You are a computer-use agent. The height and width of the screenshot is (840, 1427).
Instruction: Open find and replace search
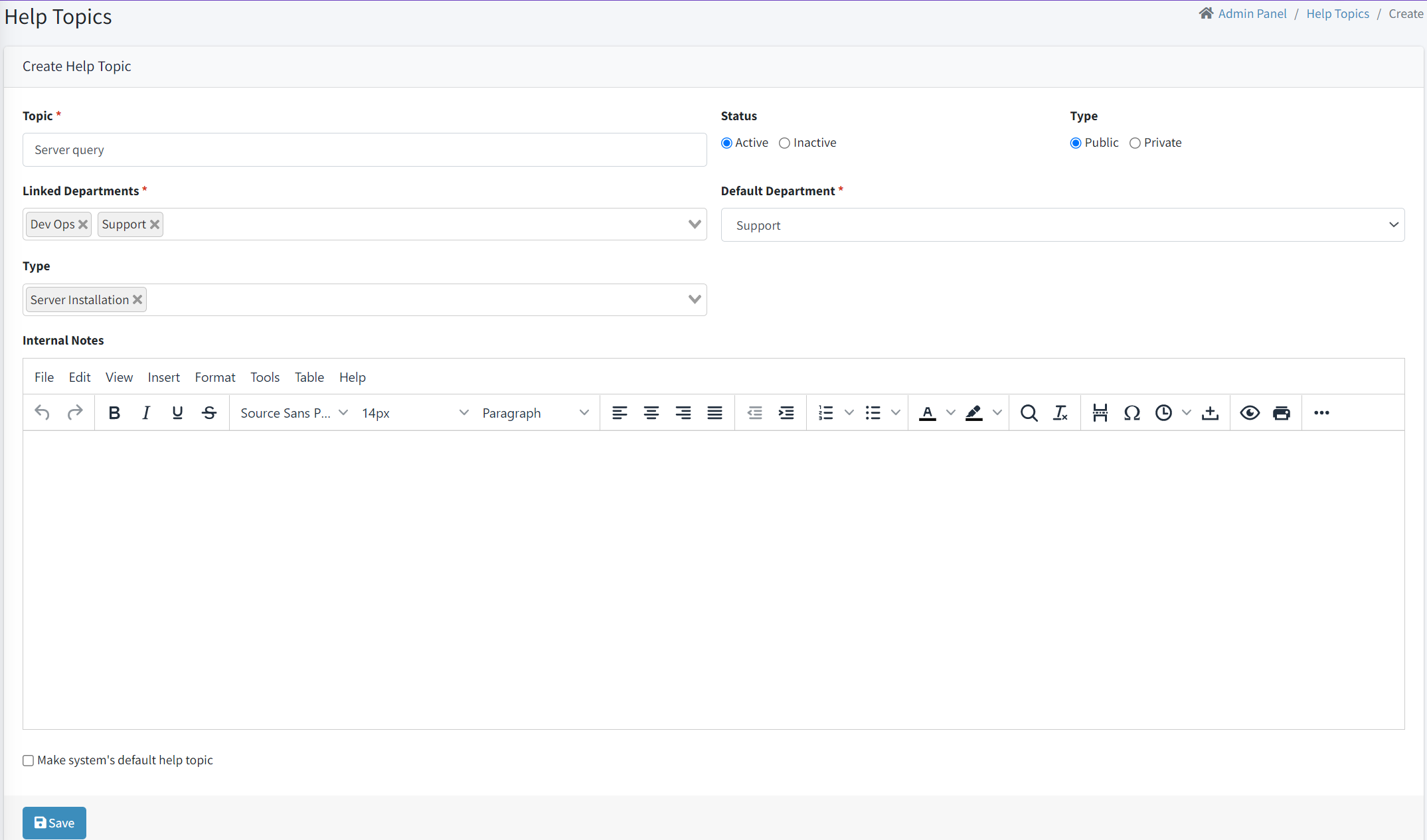(1029, 413)
